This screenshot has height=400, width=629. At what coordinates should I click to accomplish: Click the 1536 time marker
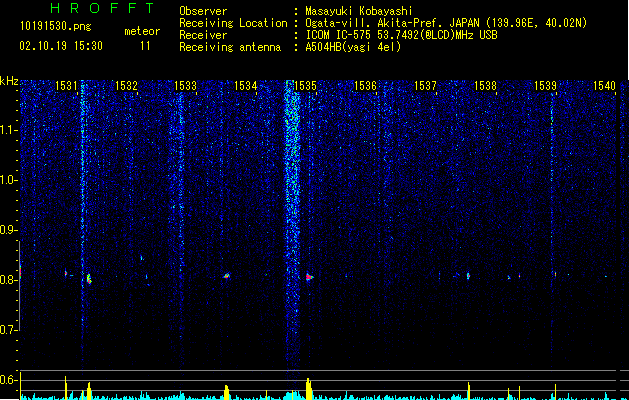pyautogui.click(x=365, y=85)
